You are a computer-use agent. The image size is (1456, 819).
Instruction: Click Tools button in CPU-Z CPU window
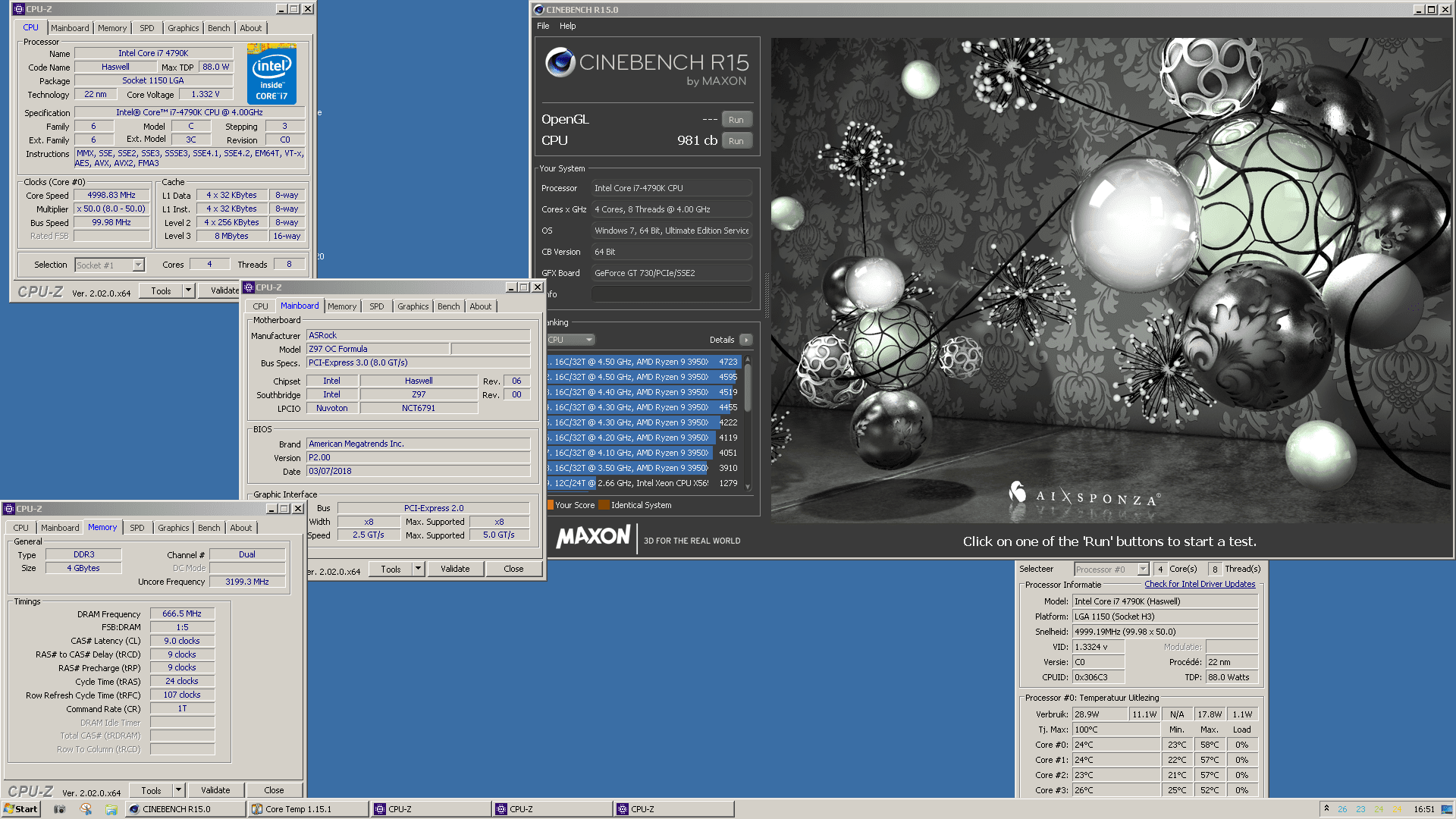point(161,290)
